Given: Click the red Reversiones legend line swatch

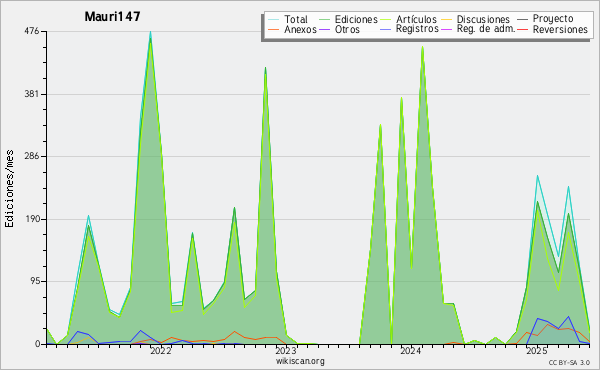Looking at the screenshot, I should click(x=523, y=29).
